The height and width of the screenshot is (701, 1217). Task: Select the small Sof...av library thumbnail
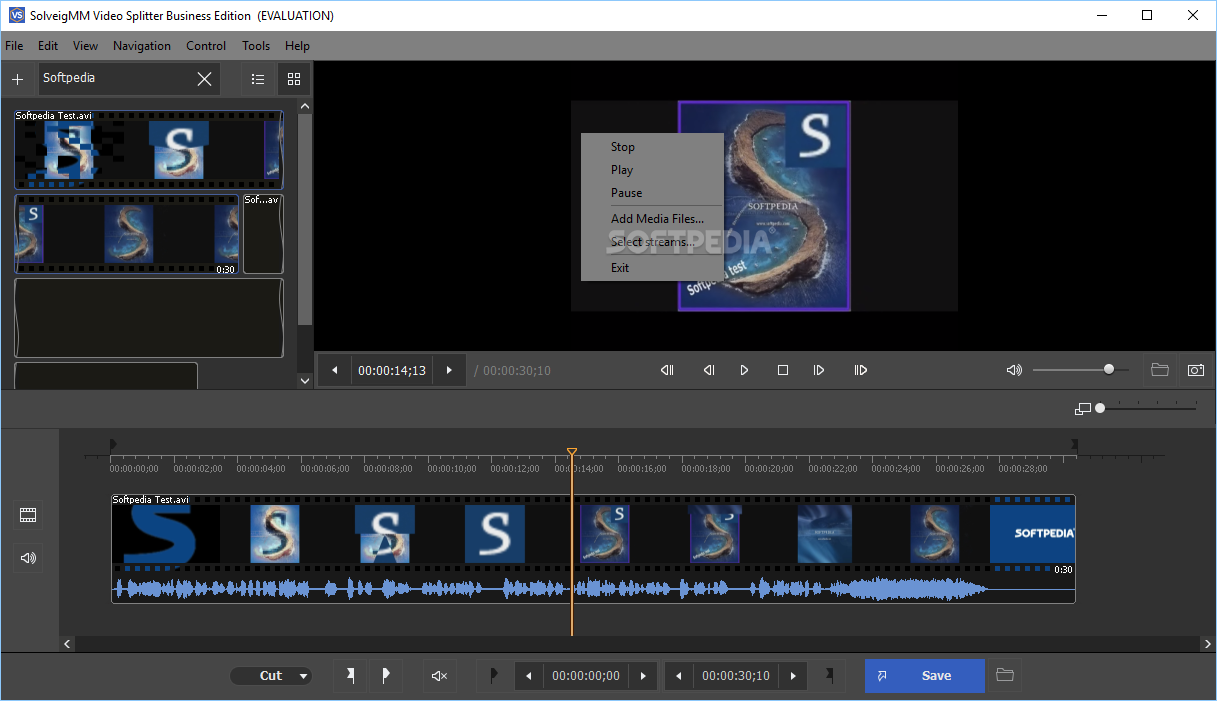(263, 234)
